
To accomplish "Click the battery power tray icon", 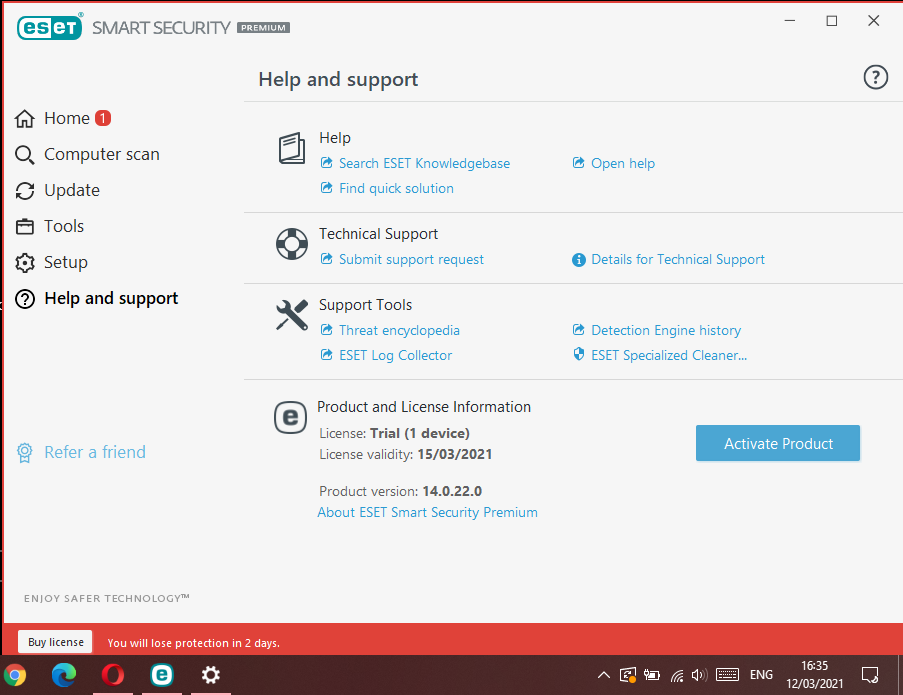I will coord(652,675).
